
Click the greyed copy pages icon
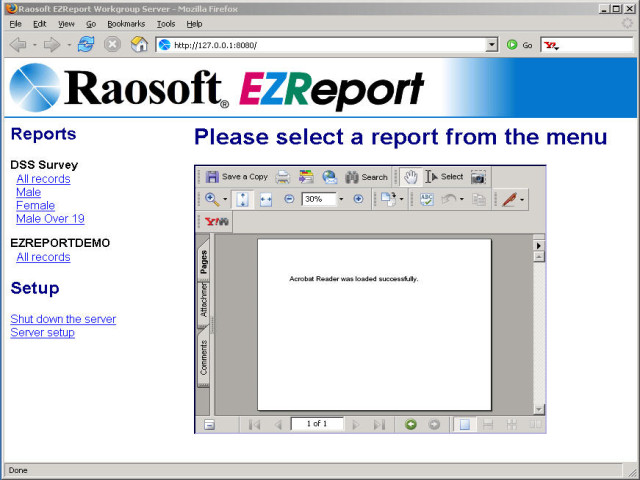(x=479, y=199)
